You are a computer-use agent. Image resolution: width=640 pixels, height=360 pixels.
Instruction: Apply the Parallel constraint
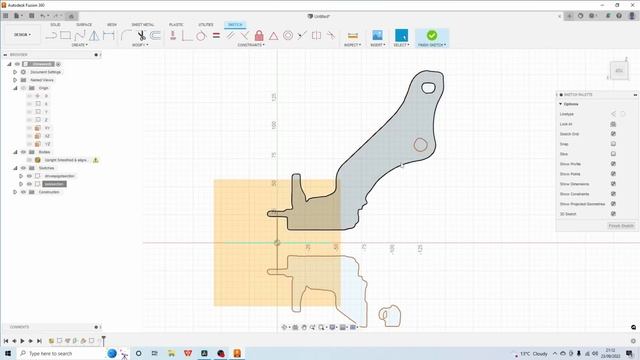coord(231,36)
